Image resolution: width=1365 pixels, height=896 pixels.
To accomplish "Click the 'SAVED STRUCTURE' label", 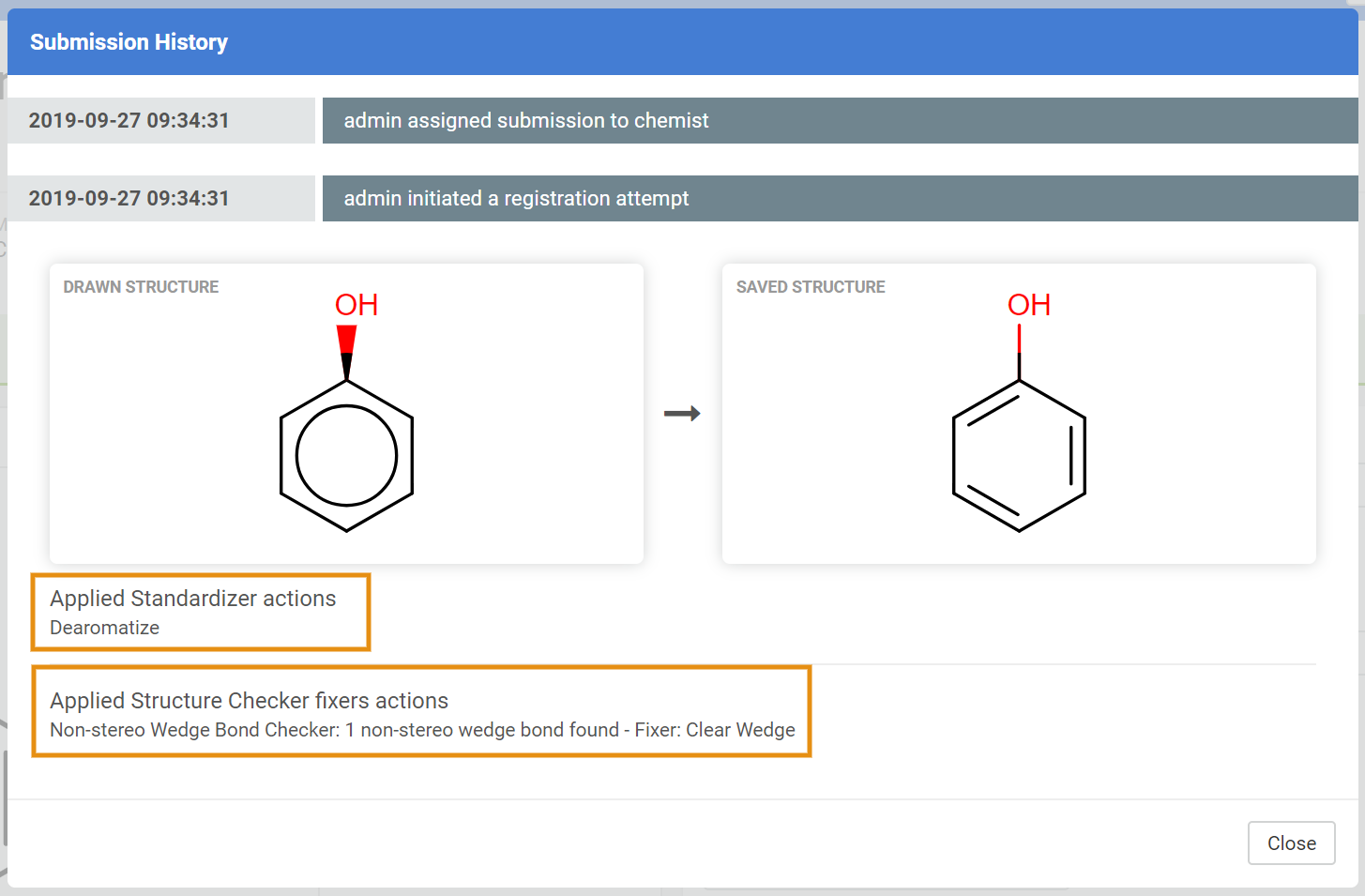I will point(811,287).
